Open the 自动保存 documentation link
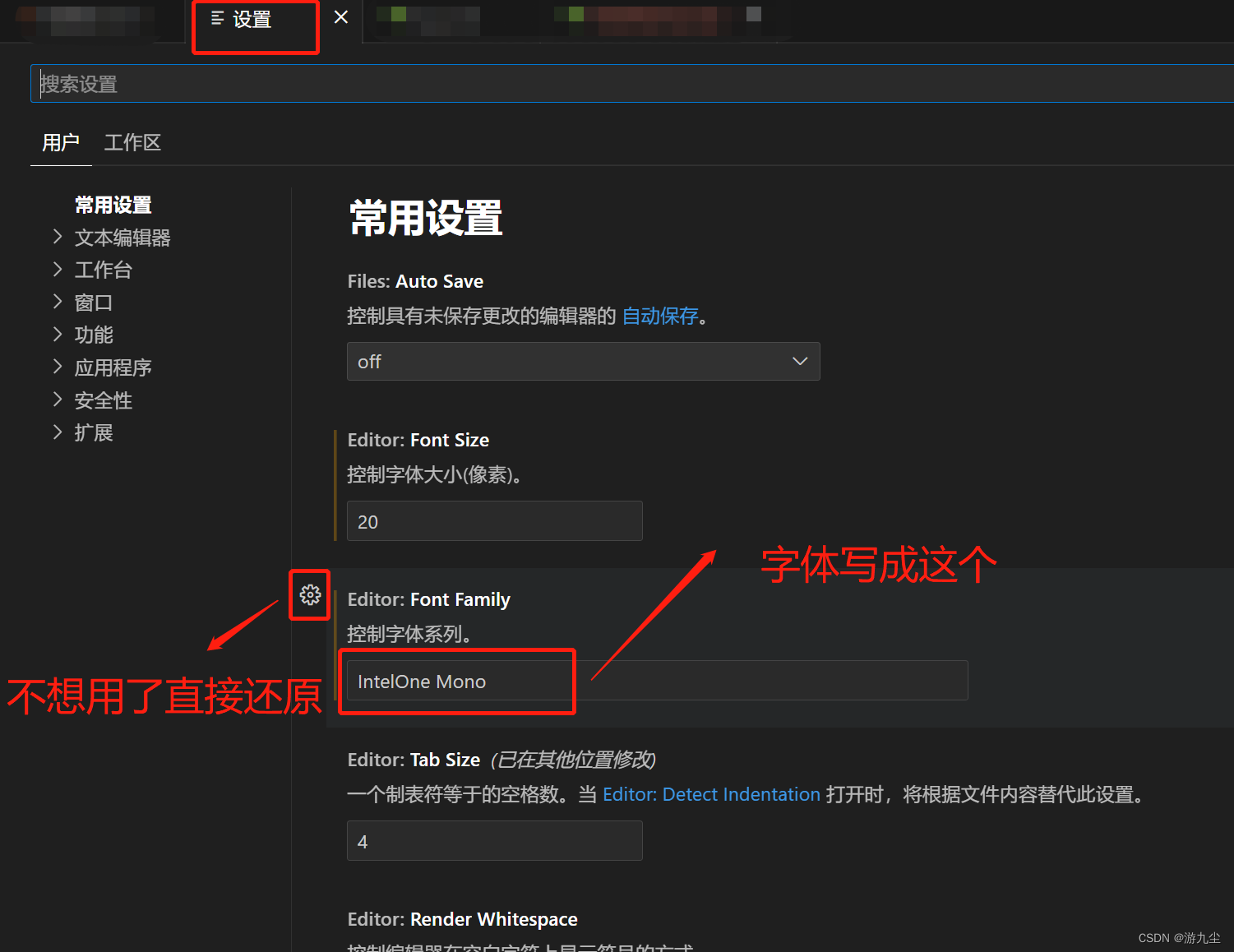 [x=659, y=316]
